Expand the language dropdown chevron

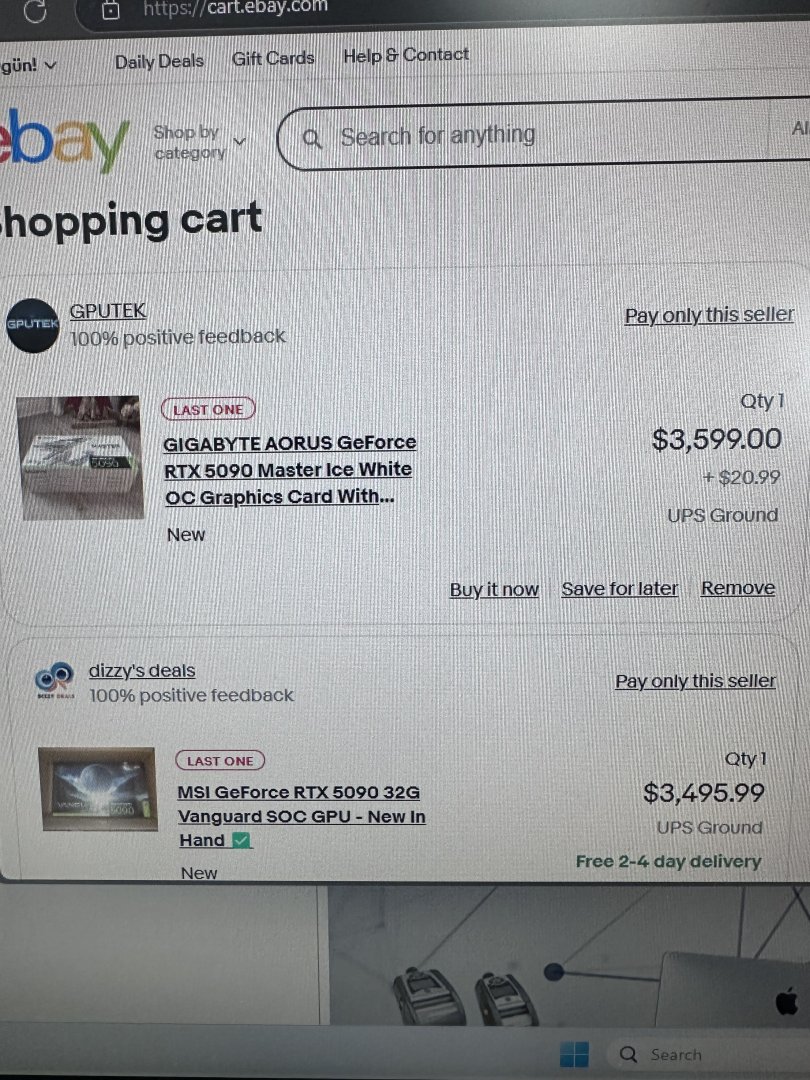pos(51,65)
